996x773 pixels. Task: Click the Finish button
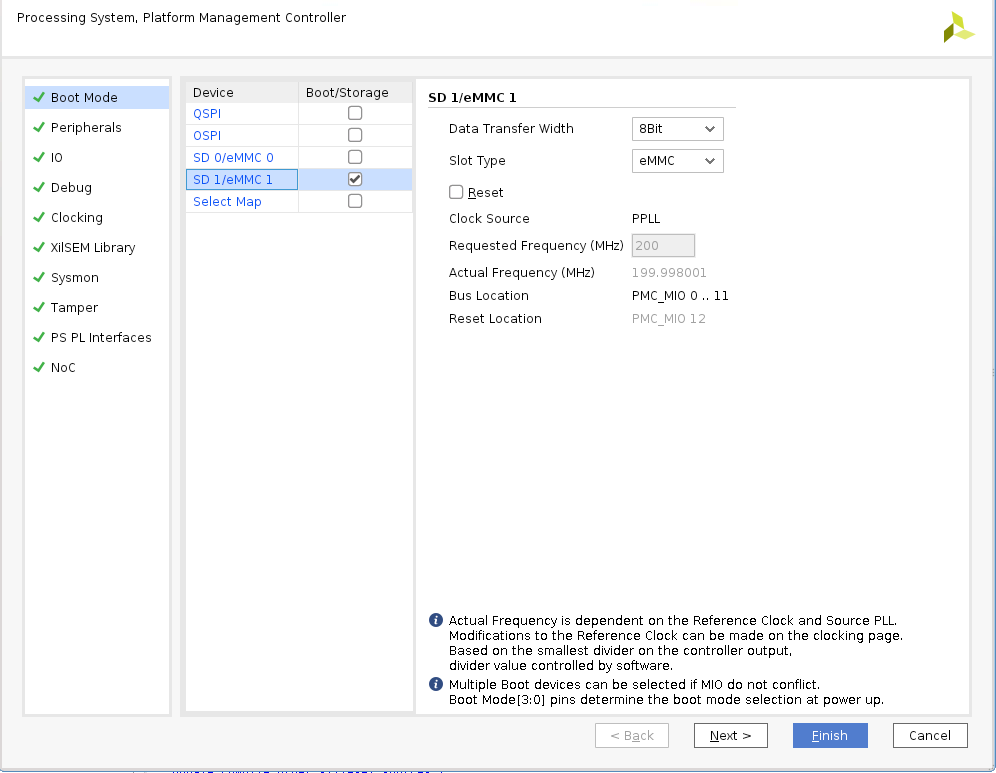point(830,736)
